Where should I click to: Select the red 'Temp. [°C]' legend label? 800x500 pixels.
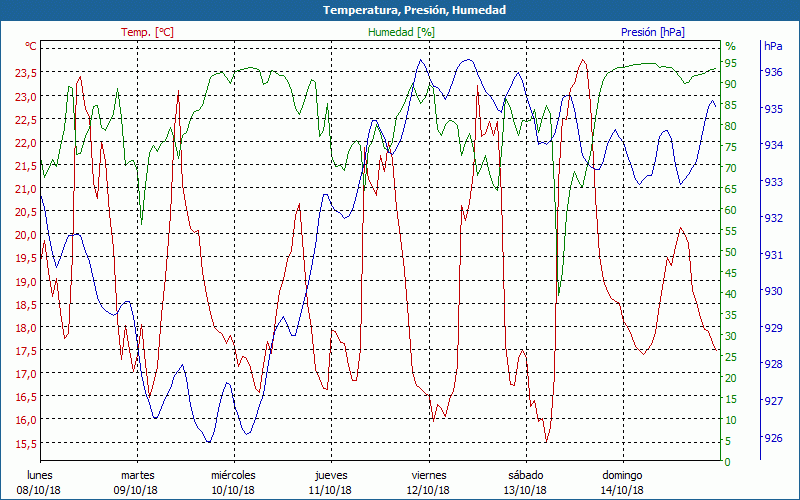pos(147,32)
